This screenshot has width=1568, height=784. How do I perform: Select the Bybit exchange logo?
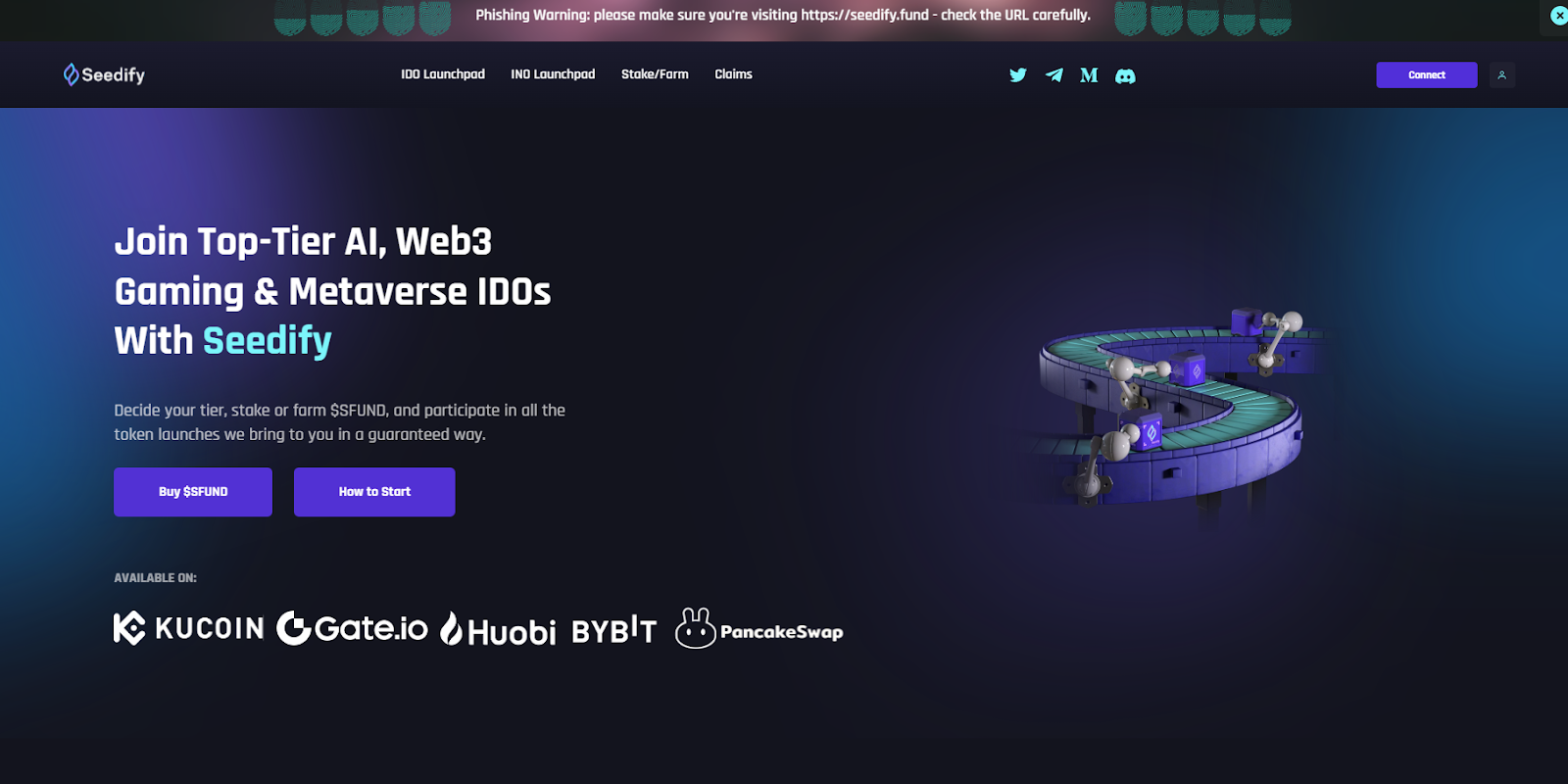pyautogui.click(x=614, y=630)
